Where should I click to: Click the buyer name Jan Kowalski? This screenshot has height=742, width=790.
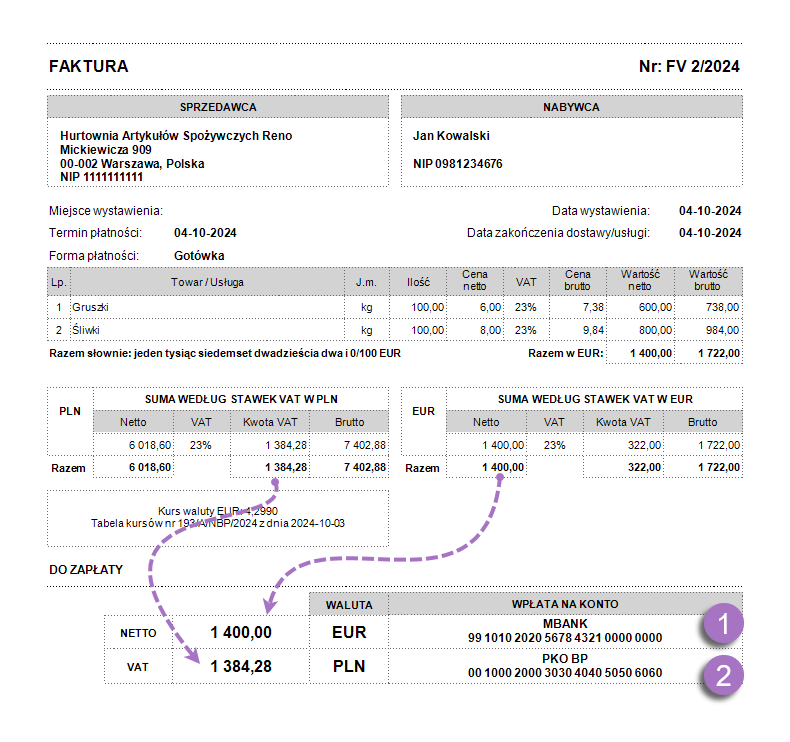coord(451,135)
